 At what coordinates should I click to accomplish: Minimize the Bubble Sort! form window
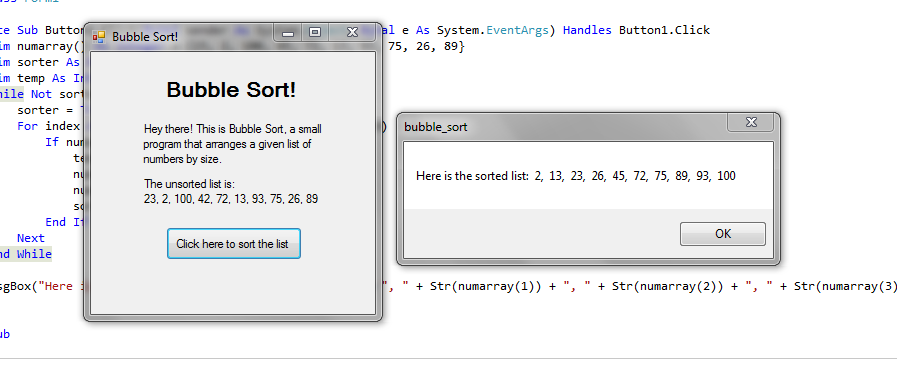[288, 33]
